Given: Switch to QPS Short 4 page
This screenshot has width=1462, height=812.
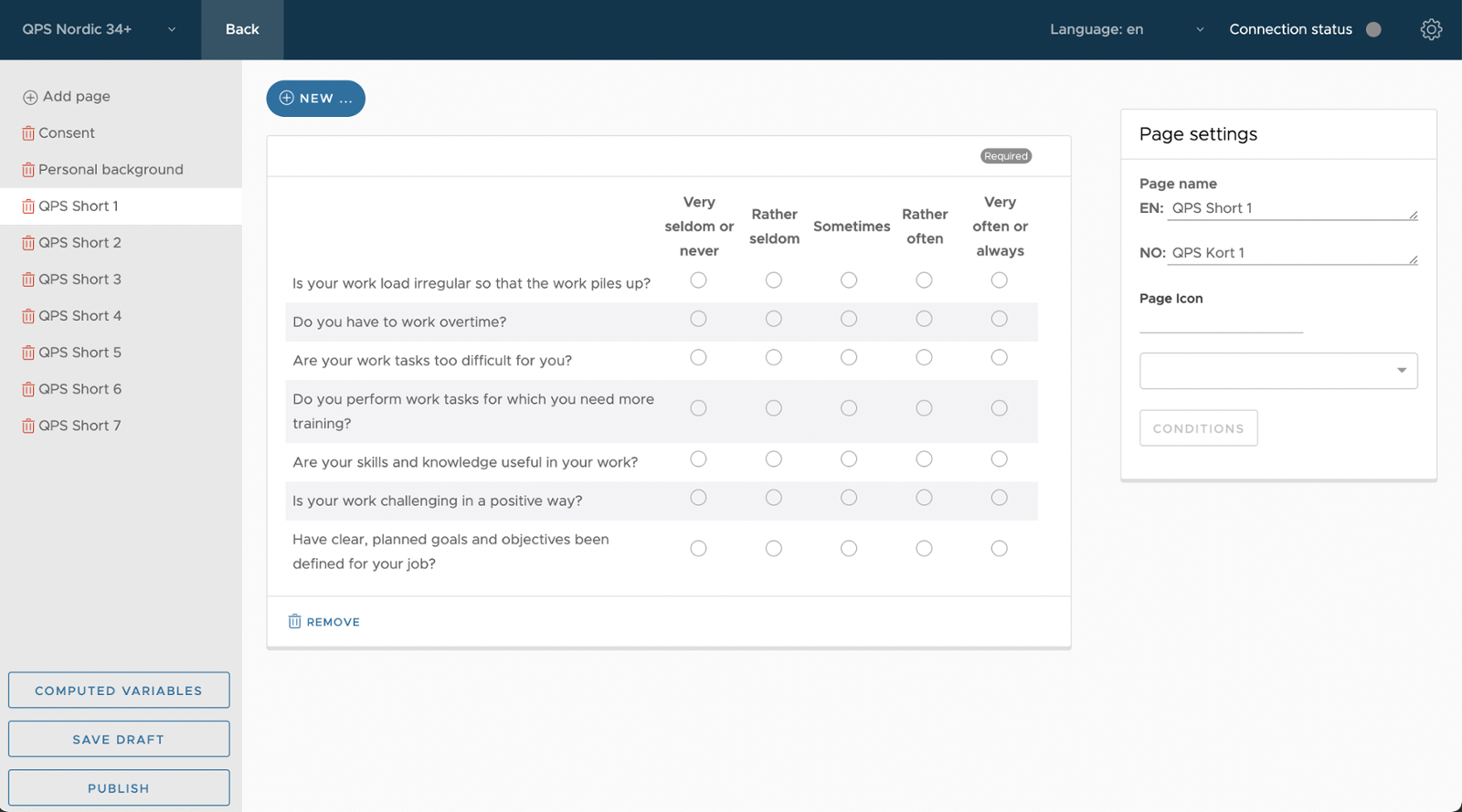Looking at the screenshot, I should pyautogui.click(x=79, y=316).
